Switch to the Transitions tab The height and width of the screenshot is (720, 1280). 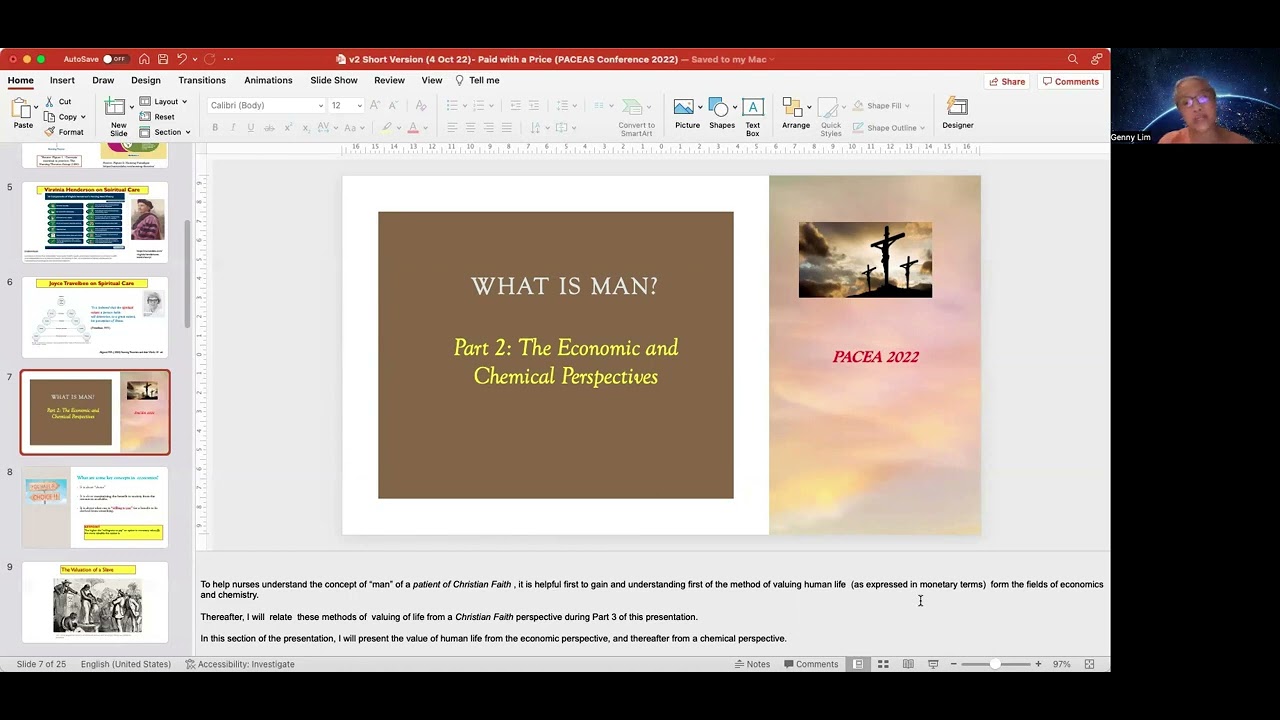pos(202,80)
